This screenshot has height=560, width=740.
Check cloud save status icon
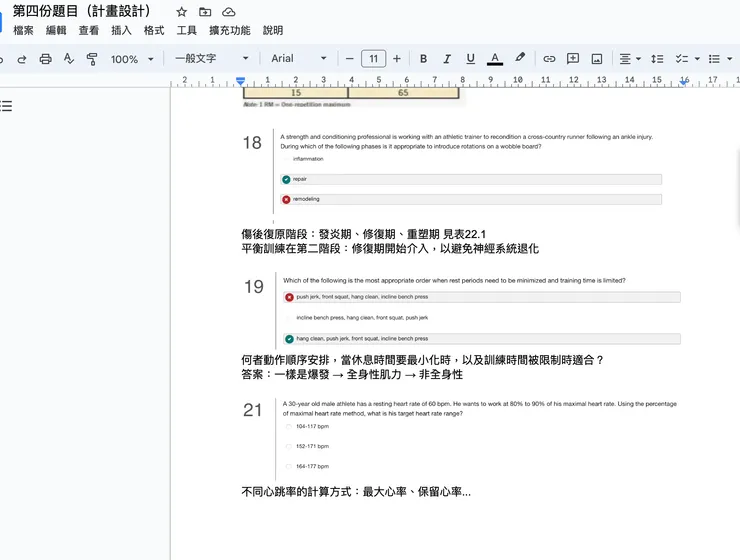click(228, 12)
